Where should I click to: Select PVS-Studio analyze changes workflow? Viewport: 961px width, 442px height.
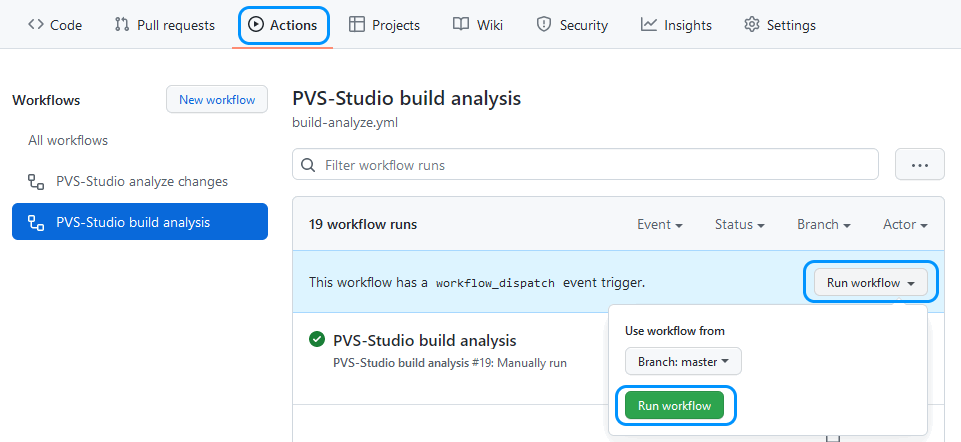pos(140,181)
